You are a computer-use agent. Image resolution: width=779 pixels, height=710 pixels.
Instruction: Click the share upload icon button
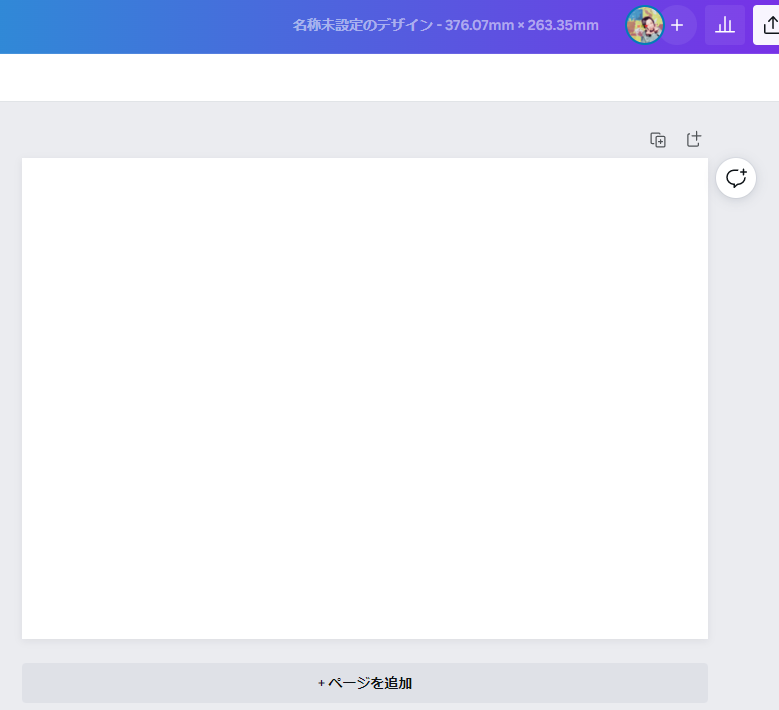768,25
